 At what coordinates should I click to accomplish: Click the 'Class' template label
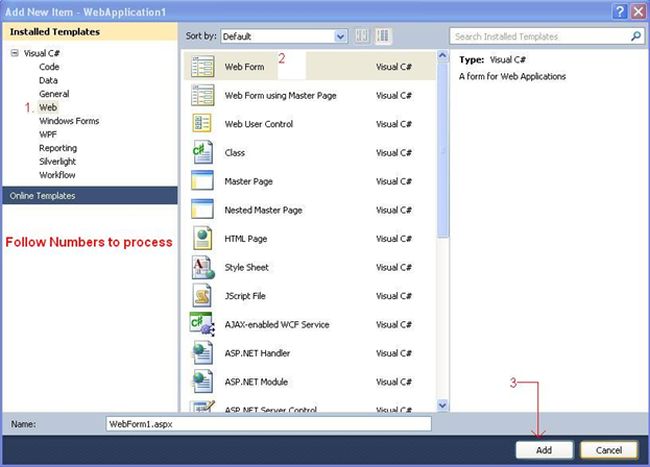[235, 153]
